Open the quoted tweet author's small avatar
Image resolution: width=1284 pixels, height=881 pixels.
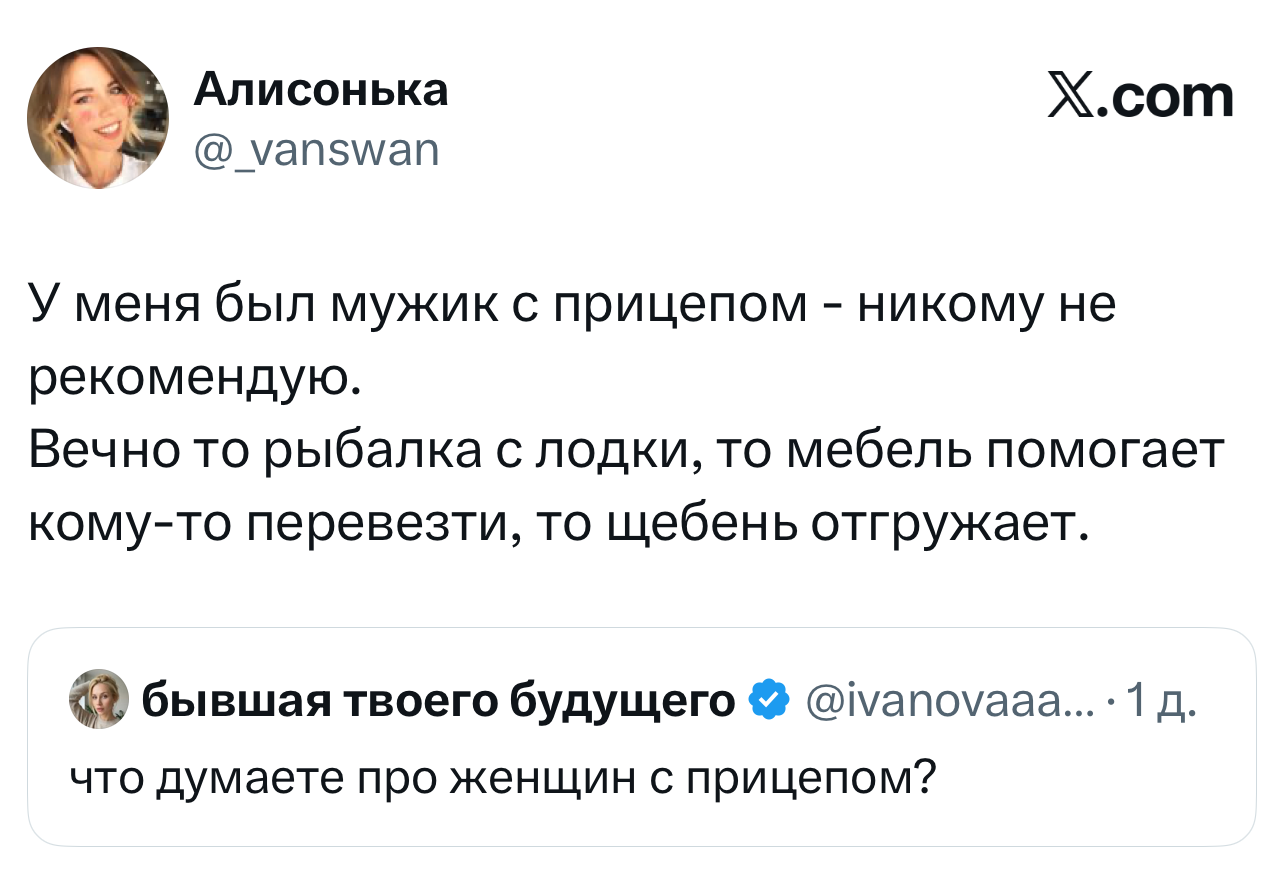(99, 701)
